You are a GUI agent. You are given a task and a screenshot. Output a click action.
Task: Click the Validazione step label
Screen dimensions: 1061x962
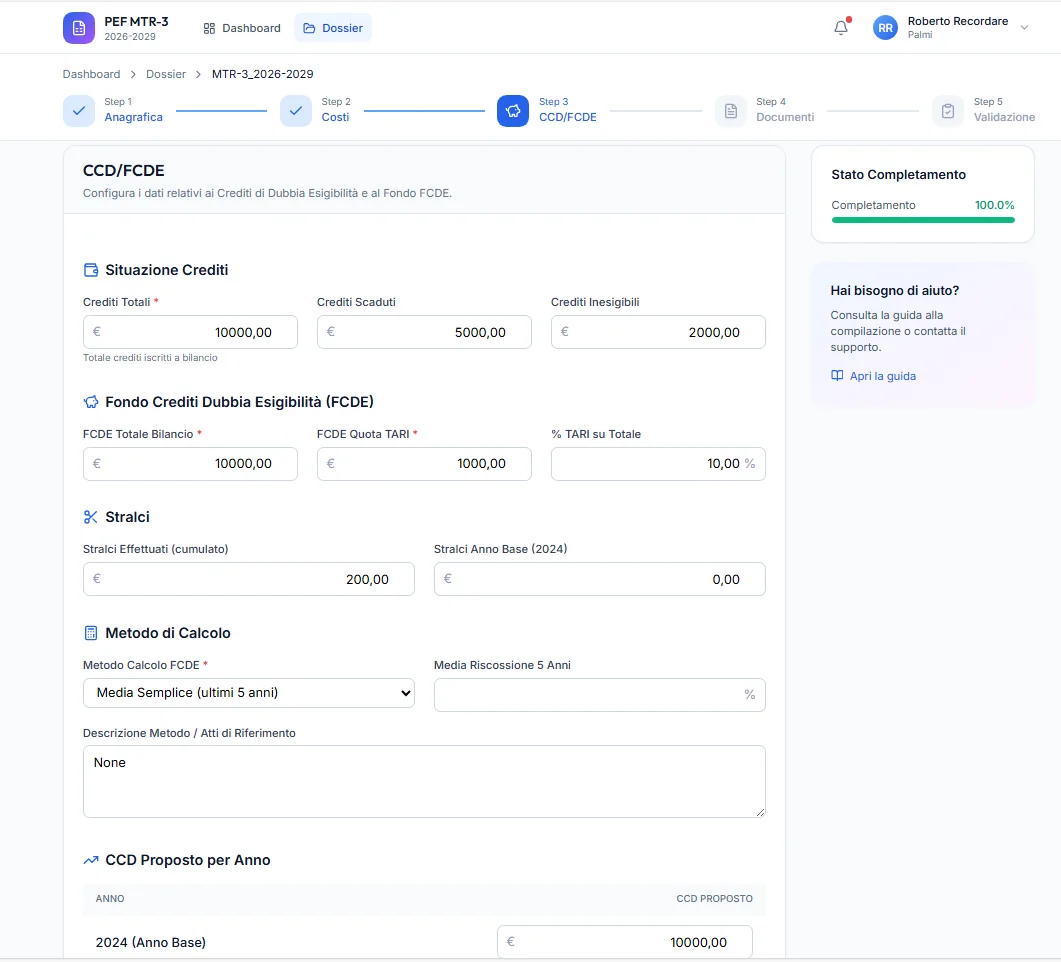pyautogui.click(x=1004, y=117)
